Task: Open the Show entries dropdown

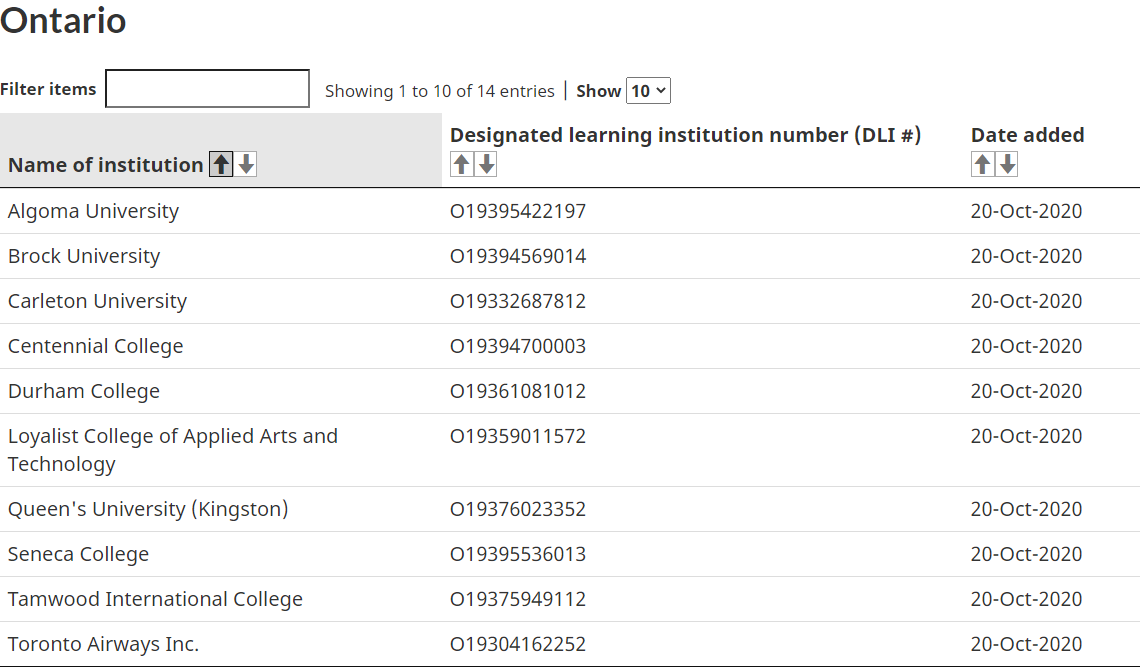Action: [x=648, y=91]
